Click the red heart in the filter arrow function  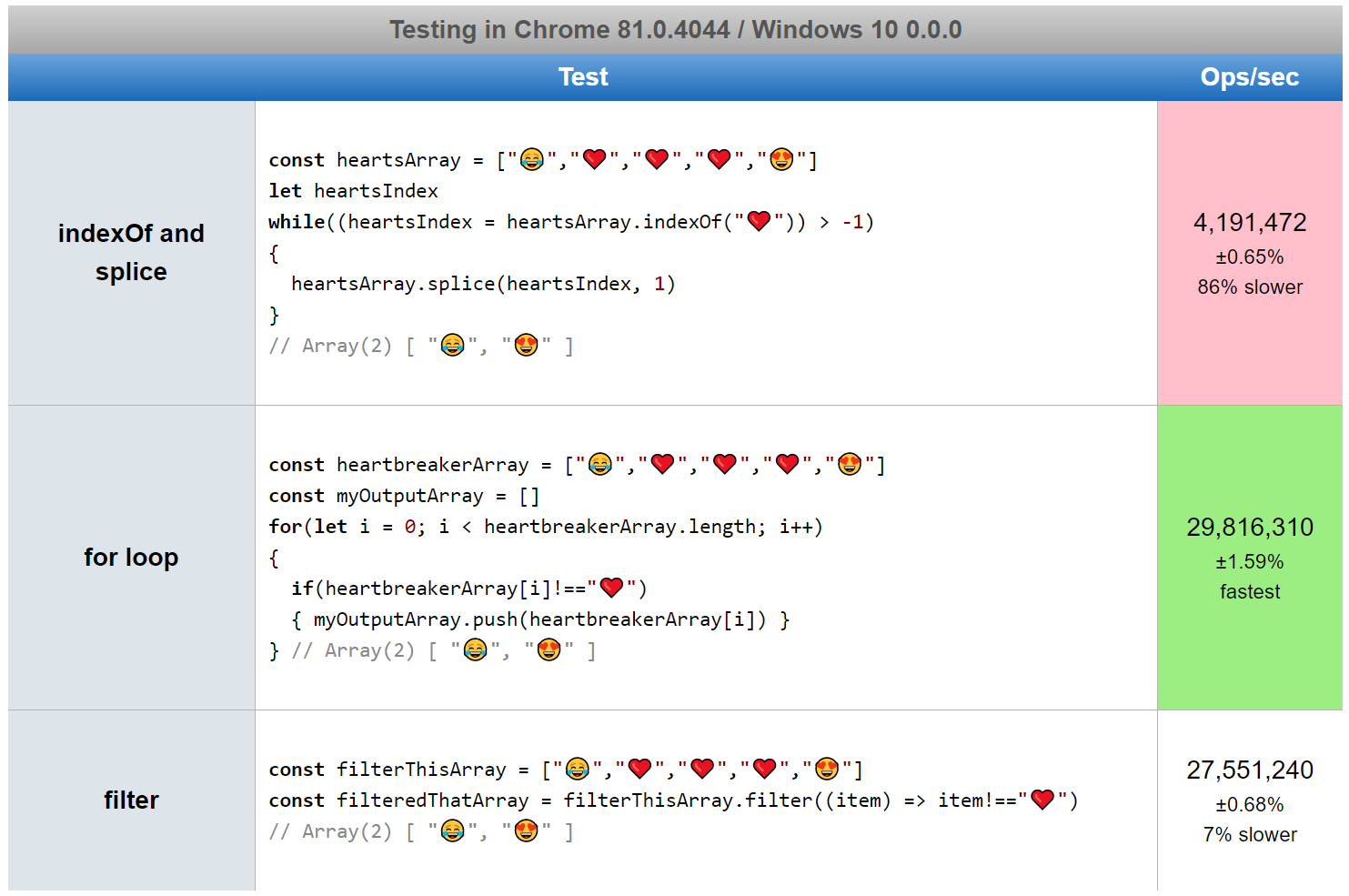[x=1042, y=800]
